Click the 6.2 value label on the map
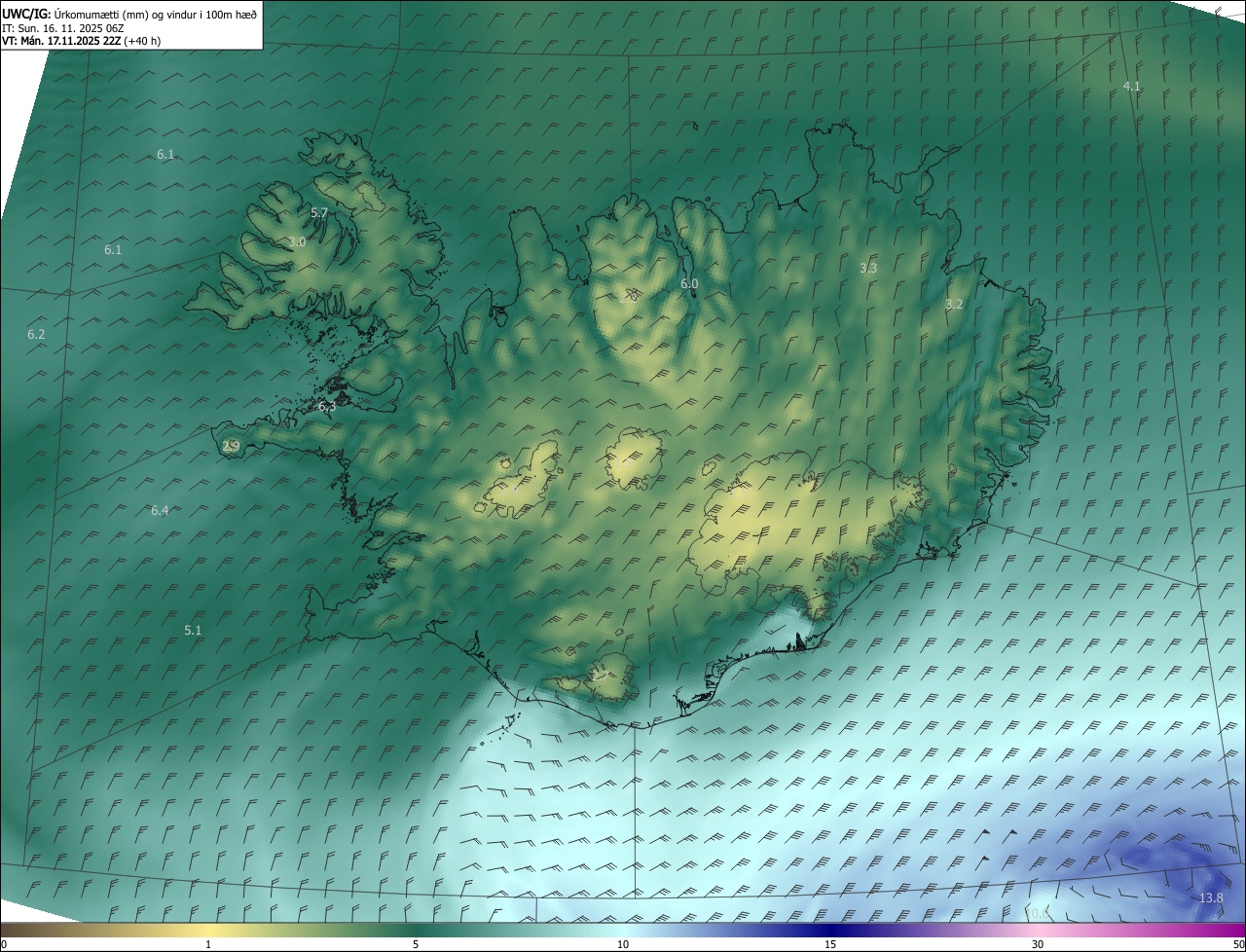Screen dimensions: 1246x952 [36, 334]
